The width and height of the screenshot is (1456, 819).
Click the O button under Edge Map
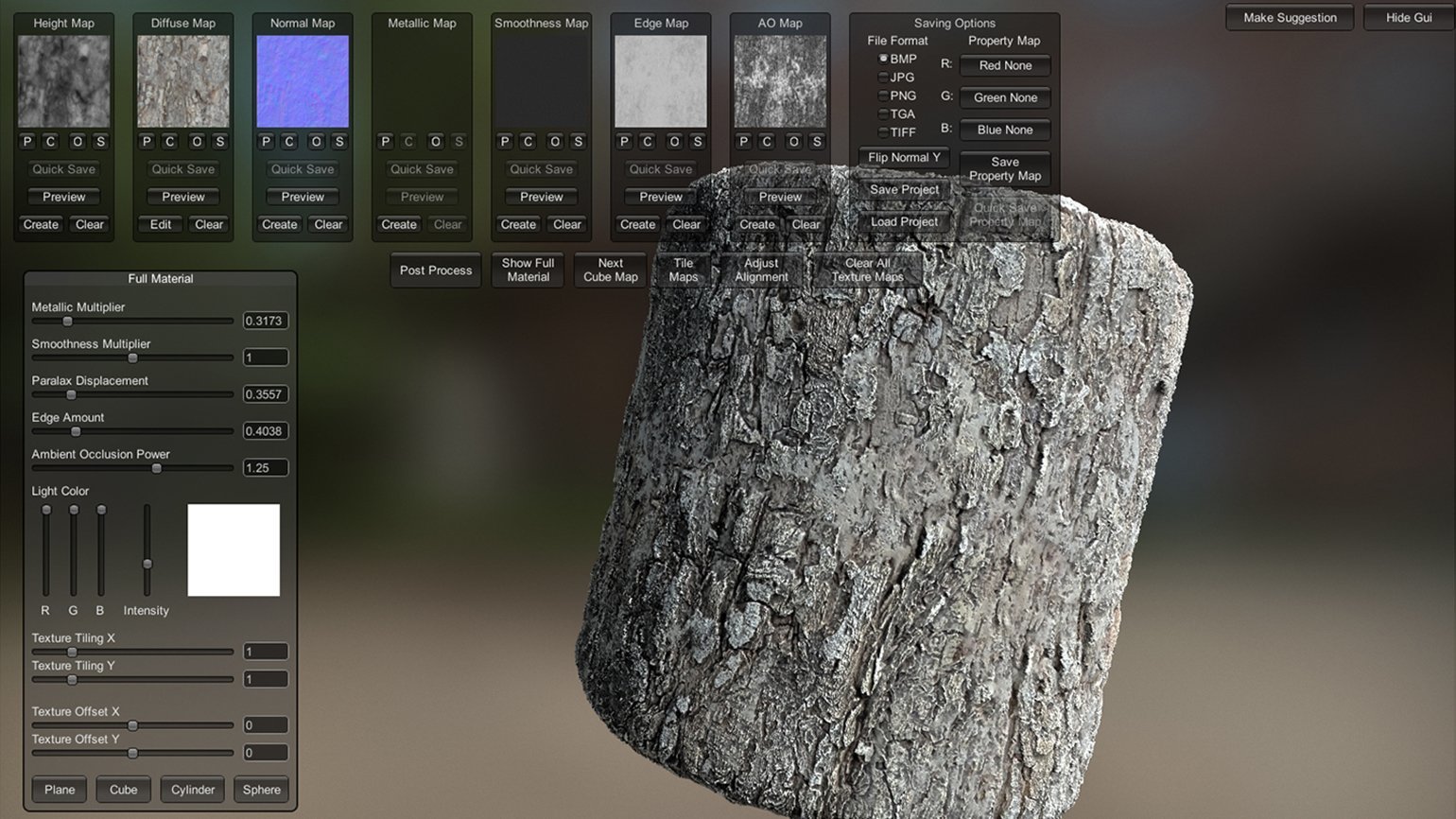point(674,142)
